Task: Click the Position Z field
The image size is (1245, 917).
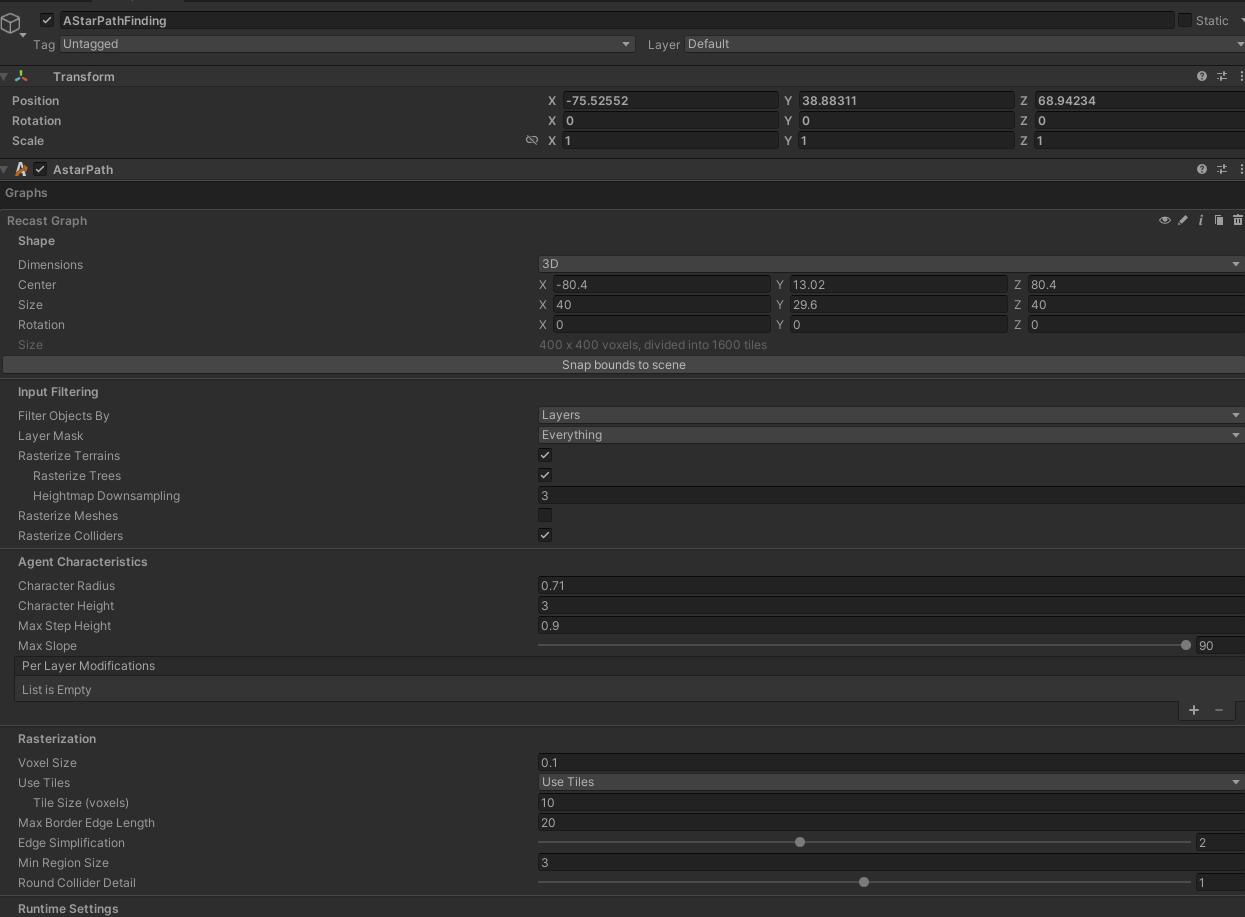Action: coord(1139,101)
